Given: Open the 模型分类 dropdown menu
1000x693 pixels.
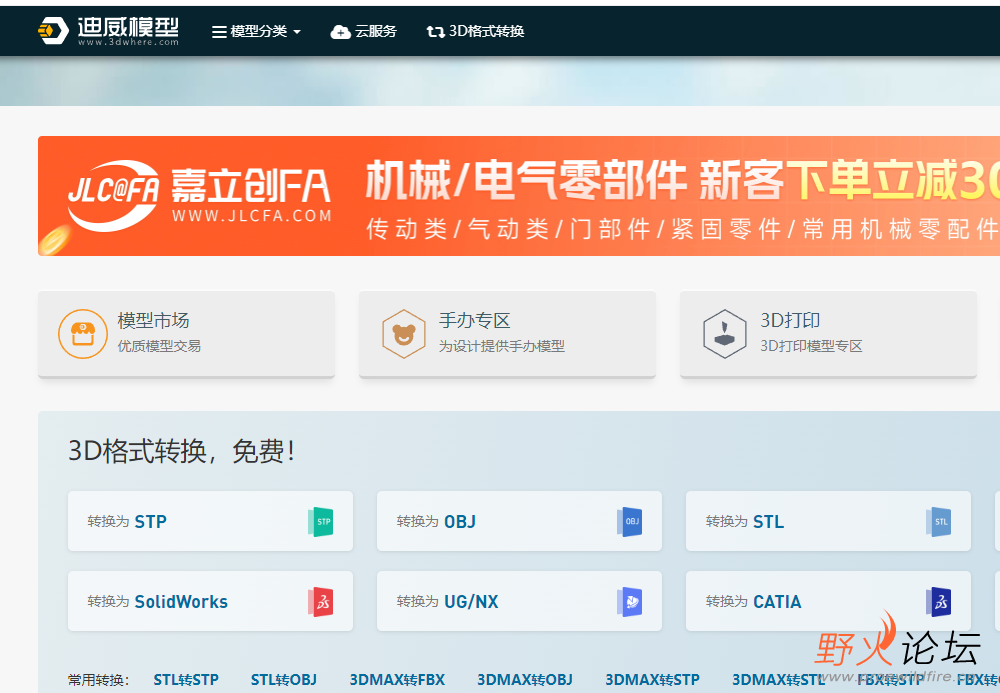Looking at the screenshot, I should pyautogui.click(x=256, y=31).
